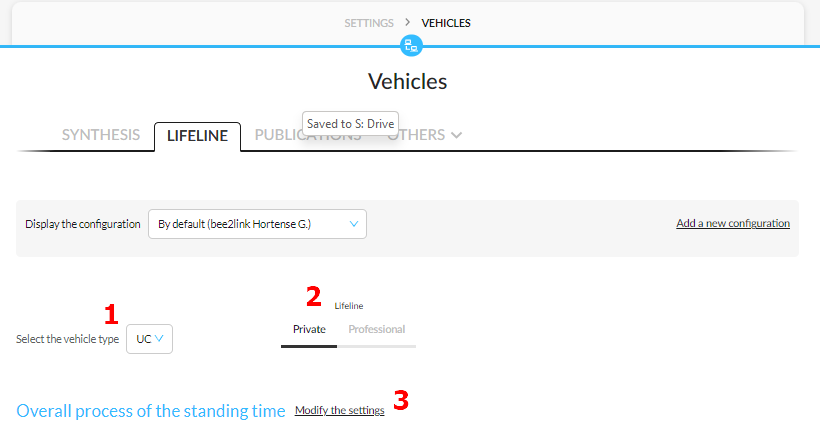Click 'Overall process of the standing time' heading
The height and width of the screenshot is (436, 820).
coord(151,411)
